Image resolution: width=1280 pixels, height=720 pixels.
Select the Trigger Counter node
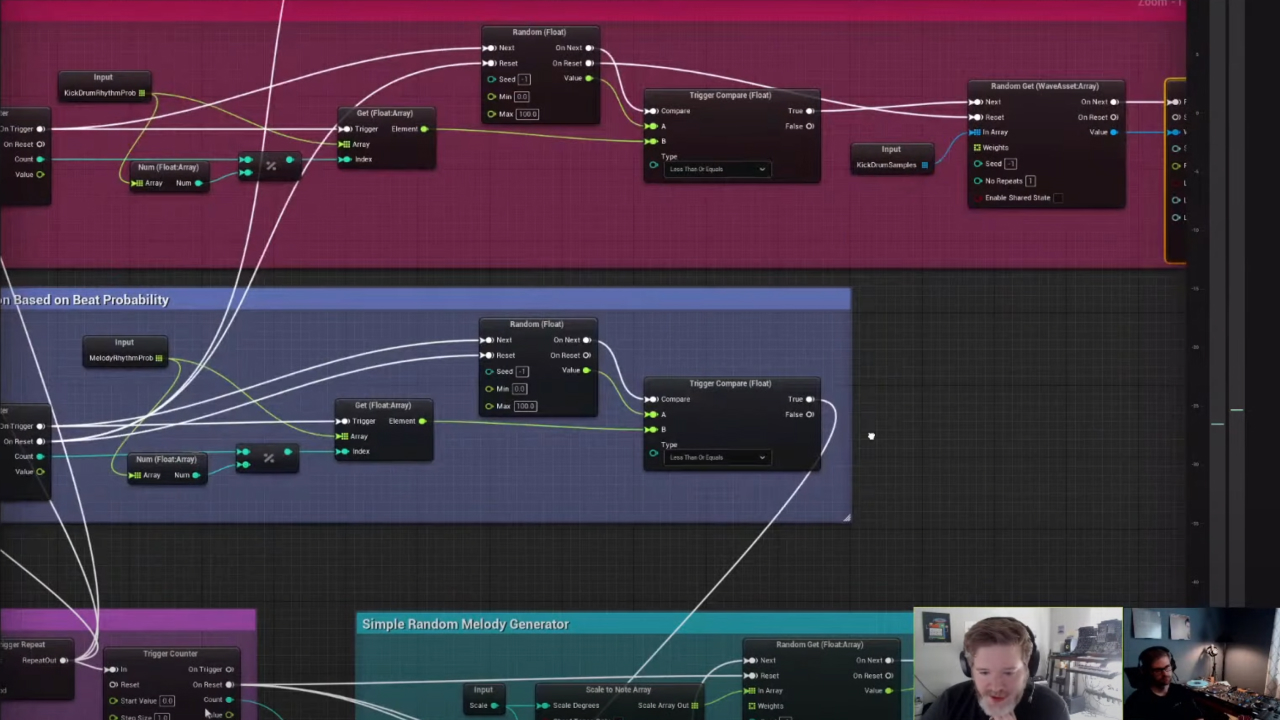170,653
